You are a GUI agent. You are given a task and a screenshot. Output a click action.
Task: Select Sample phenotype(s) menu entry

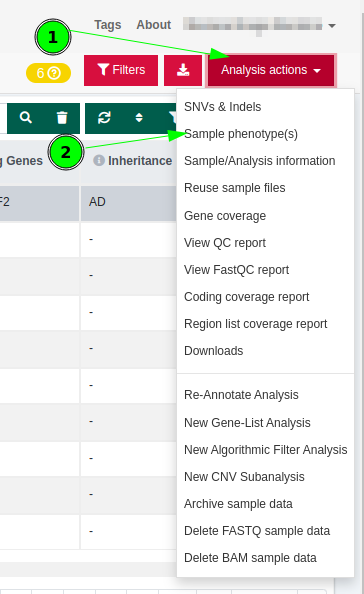tap(241, 134)
